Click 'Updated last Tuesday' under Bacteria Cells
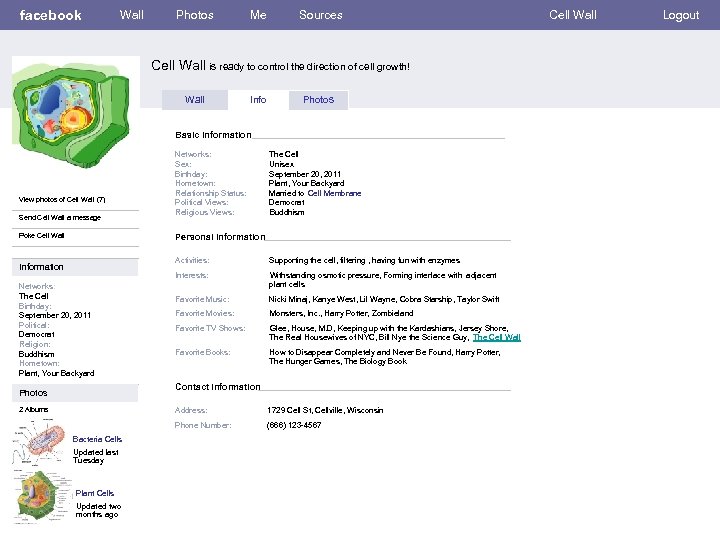 click(96, 456)
